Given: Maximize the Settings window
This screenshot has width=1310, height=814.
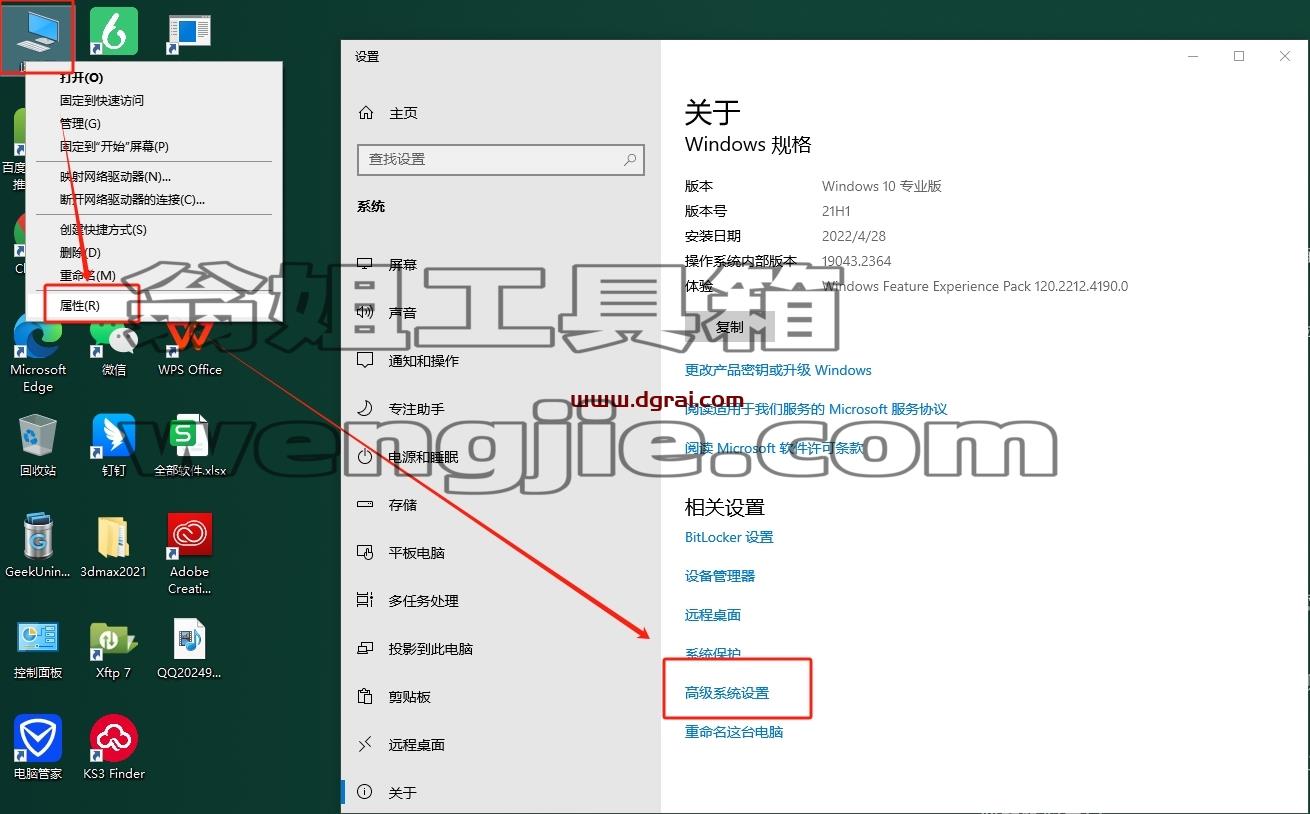Looking at the screenshot, I should tap(1239, 56).
